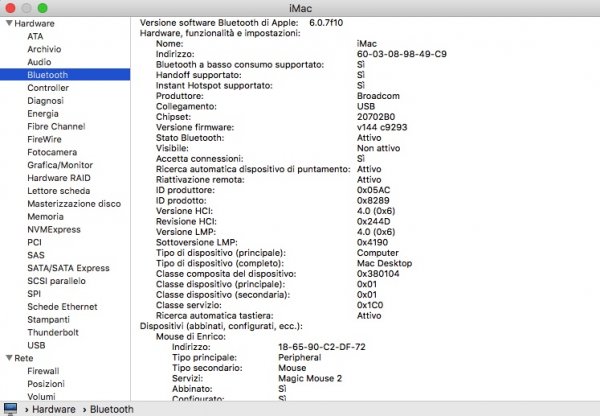This screenshot has width=600, height=416.
Task: Open FireWire hardware info
Action: (44, 139)
